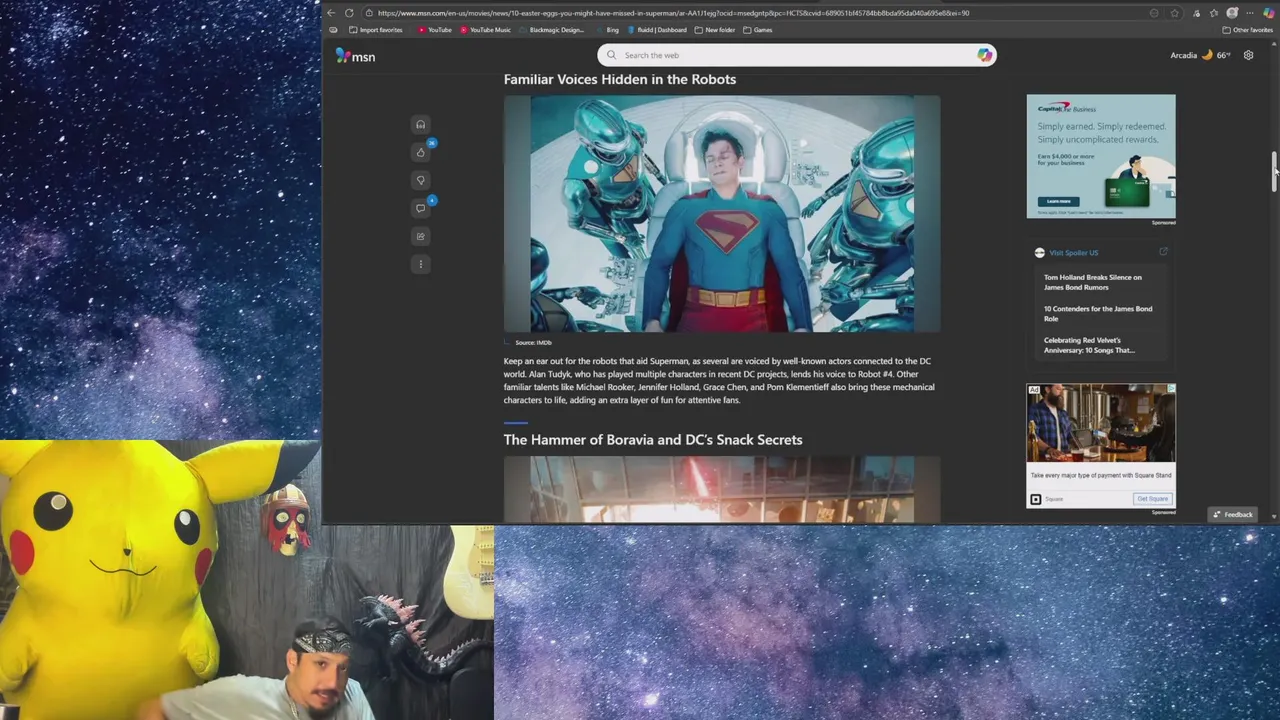Listen to article with headphones icon
The height and width of the screenshot is (720, 1280).
pyautogui.click(x=420, y=124)
